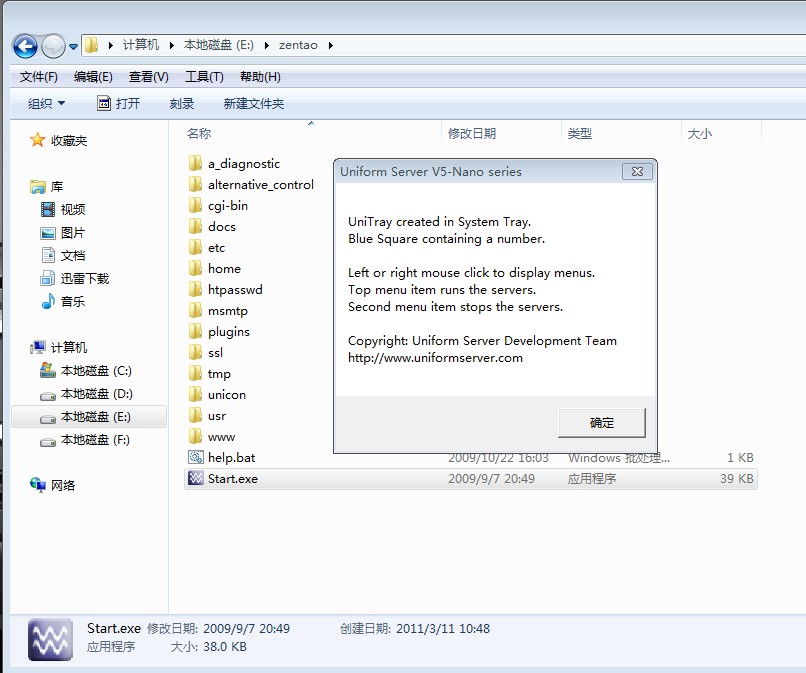806x673 pixels.
Task: Open the 文档 library
Action: [x=63, y=256]
